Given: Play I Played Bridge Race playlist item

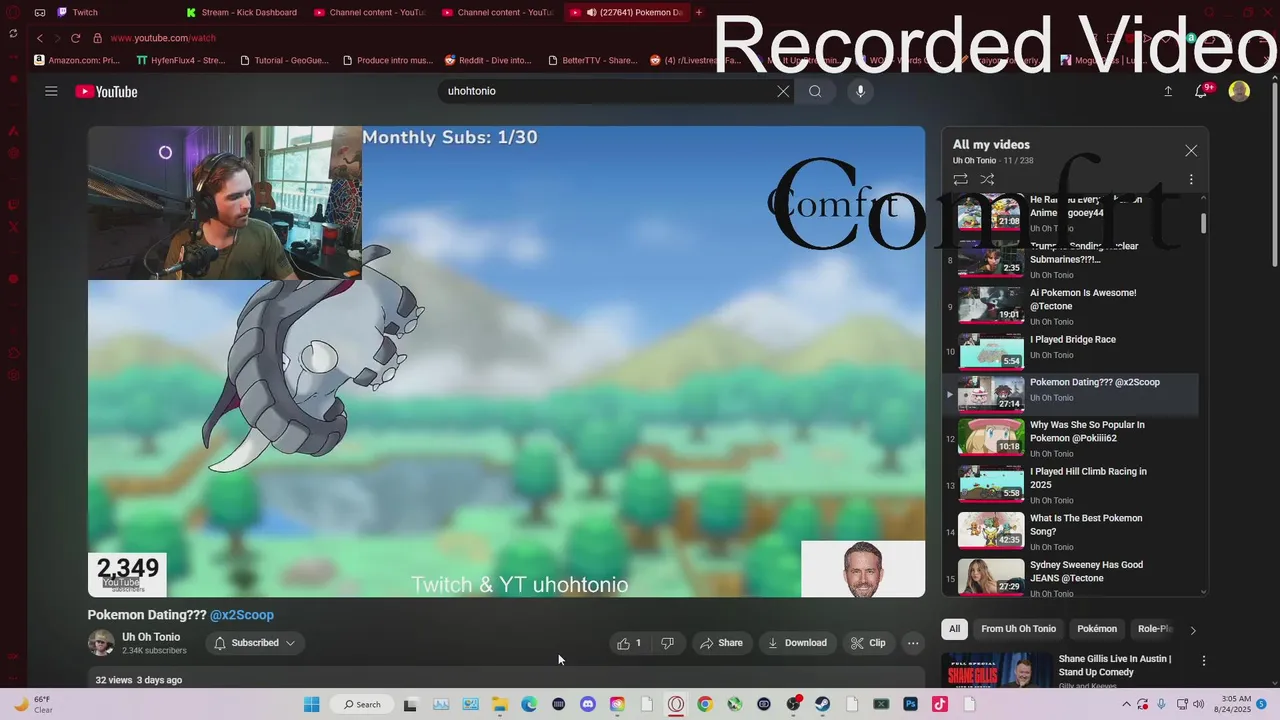Looking at the screenshot, I should point(1070,351).
